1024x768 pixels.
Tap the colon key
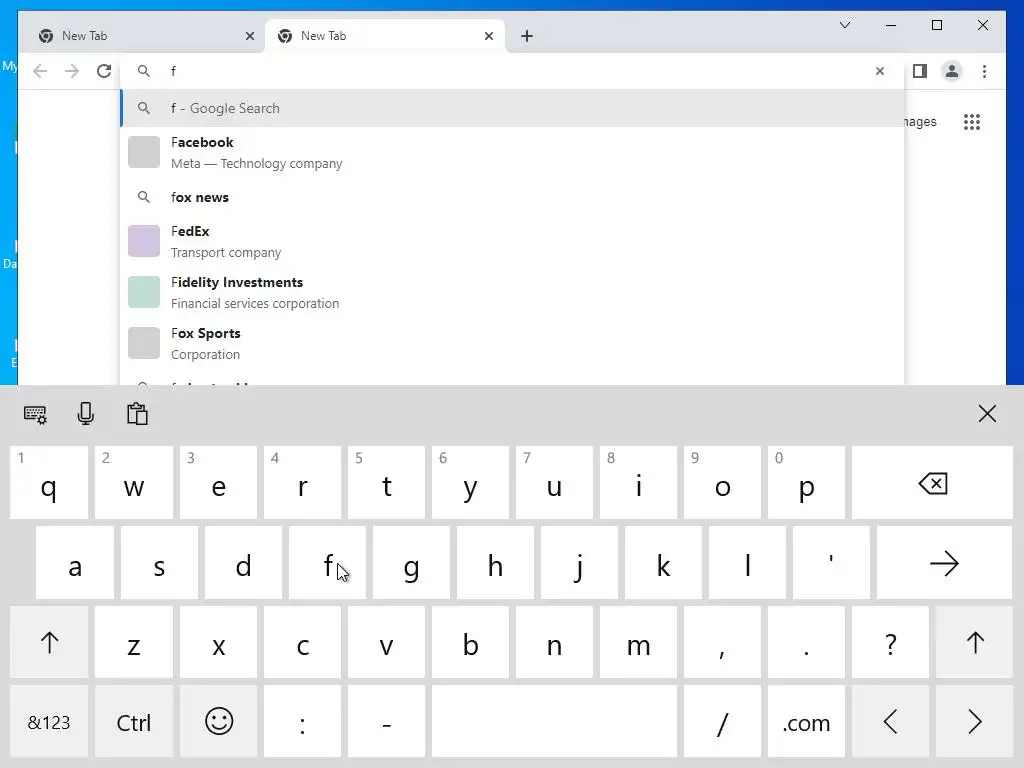coord(302,722)
